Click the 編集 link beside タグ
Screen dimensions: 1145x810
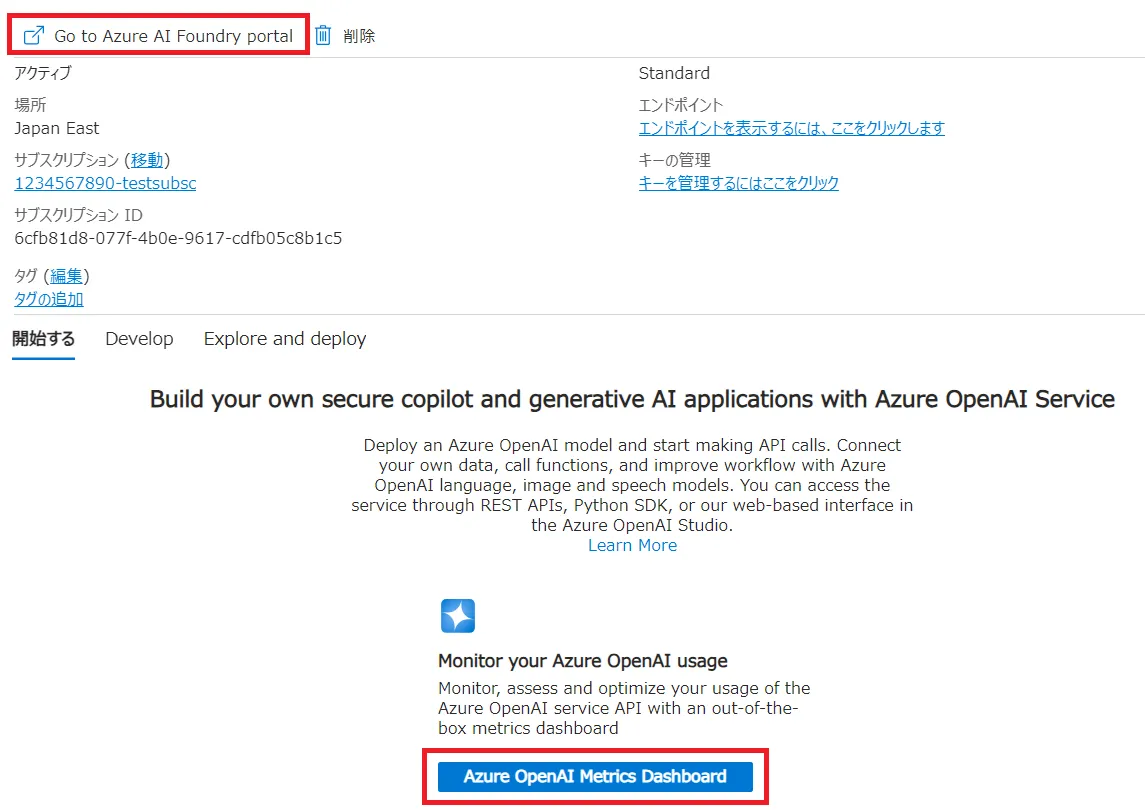point(66,276)
